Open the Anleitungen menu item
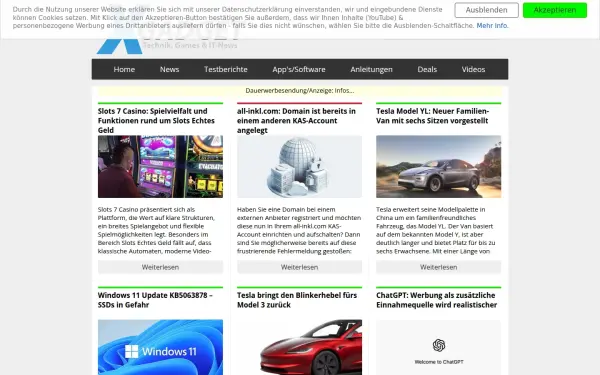This screenshot has width=600, height=375. [x=371, y=69]
